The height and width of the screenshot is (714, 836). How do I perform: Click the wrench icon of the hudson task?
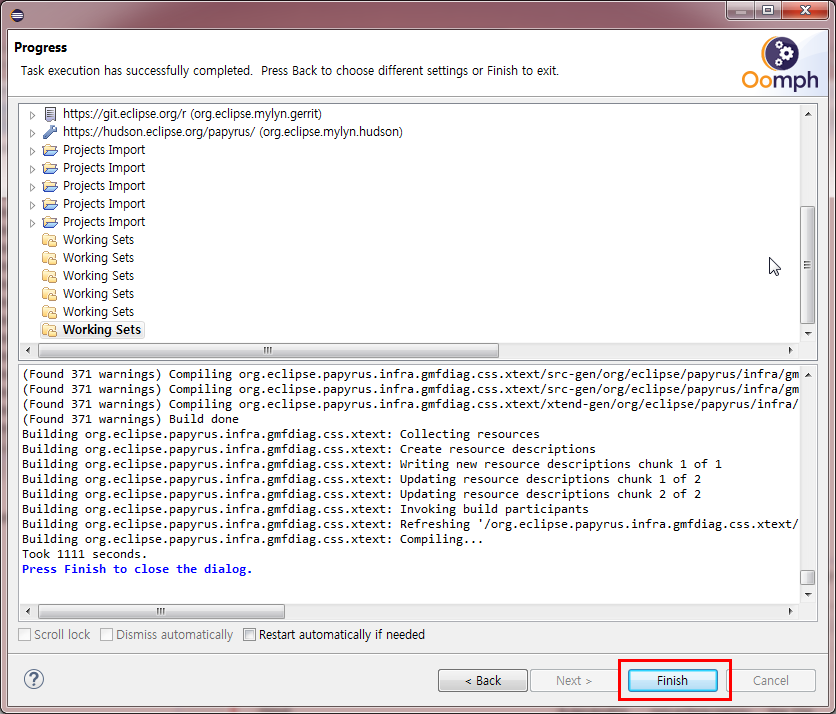pos(50,132)
